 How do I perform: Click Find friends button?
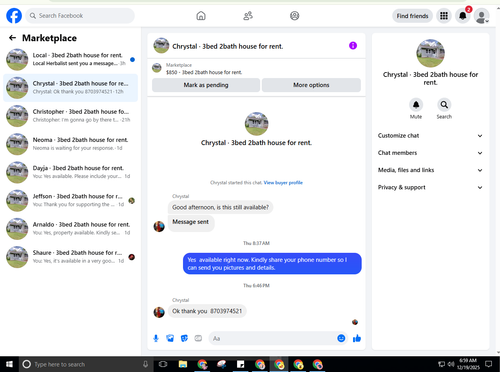click(412, 16)
